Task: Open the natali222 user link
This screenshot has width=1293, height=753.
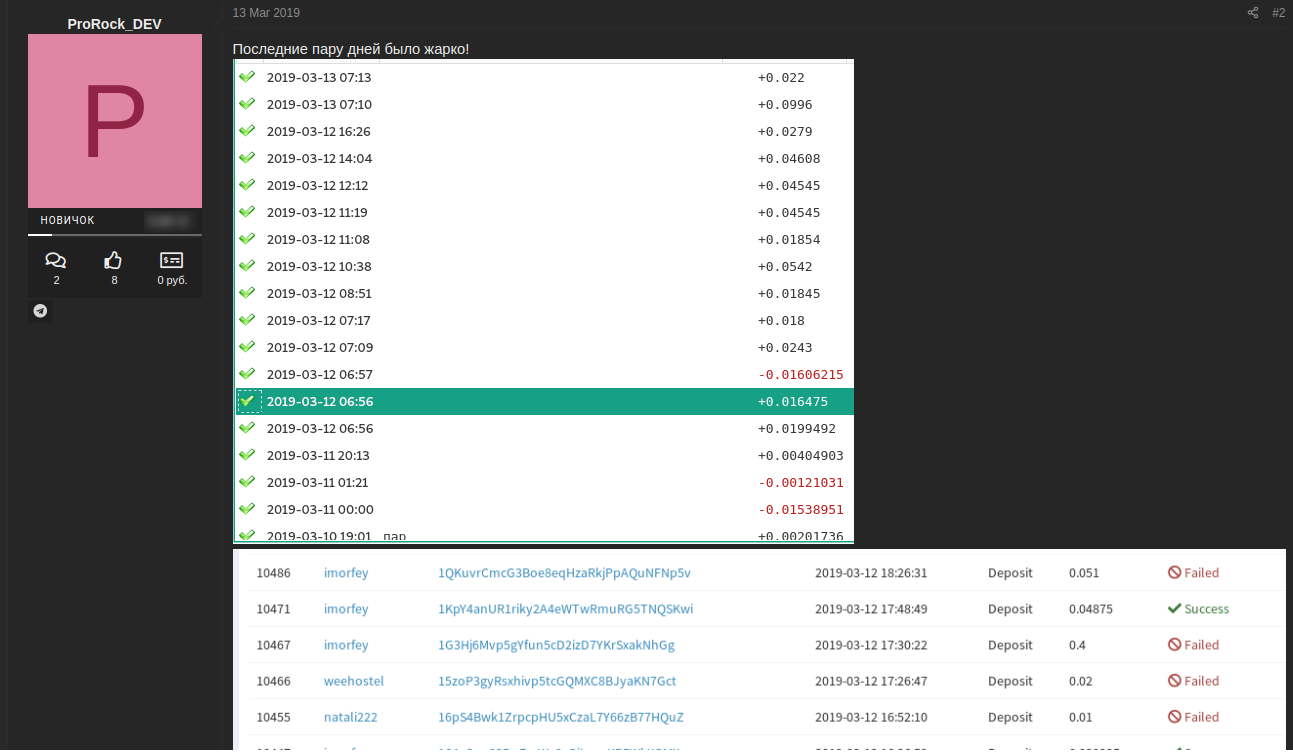Action: 350,717
